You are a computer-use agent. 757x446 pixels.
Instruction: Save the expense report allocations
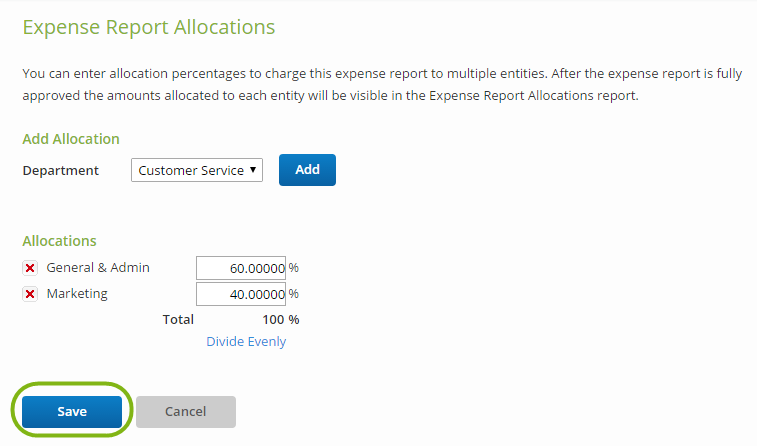(x=72, y=412)
